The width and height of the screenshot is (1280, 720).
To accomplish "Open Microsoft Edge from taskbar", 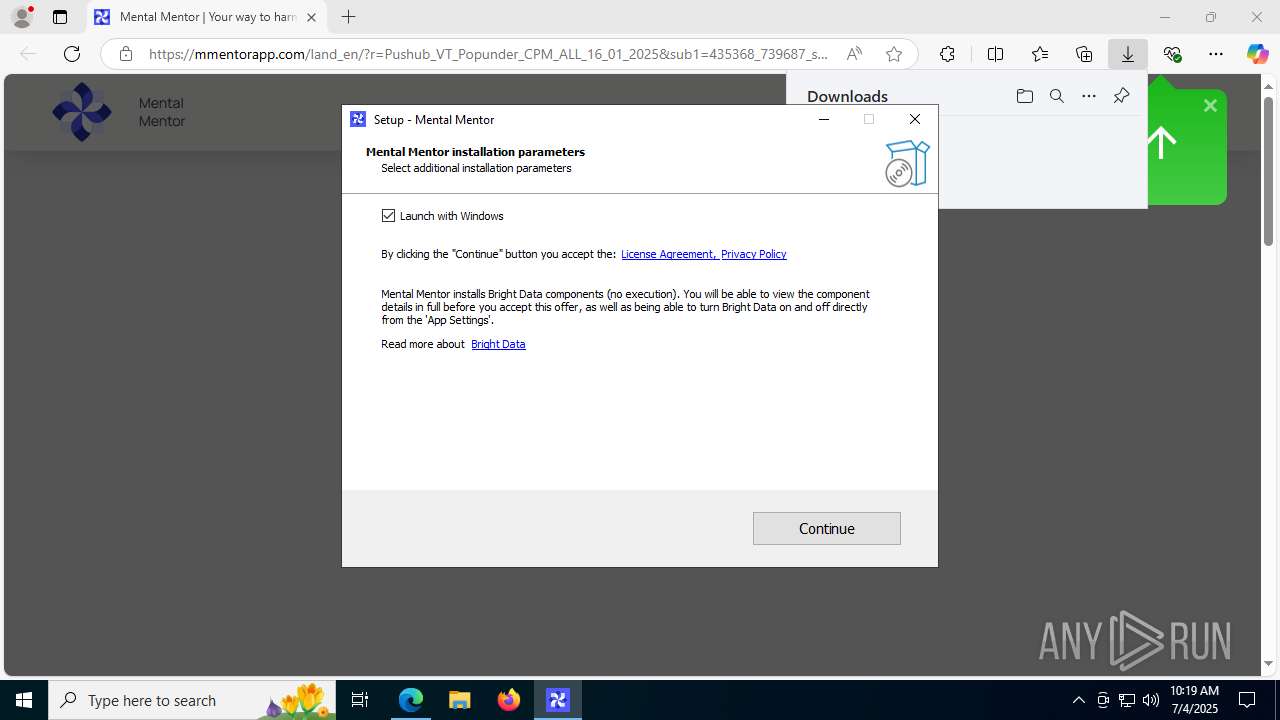I will [411, 700].
